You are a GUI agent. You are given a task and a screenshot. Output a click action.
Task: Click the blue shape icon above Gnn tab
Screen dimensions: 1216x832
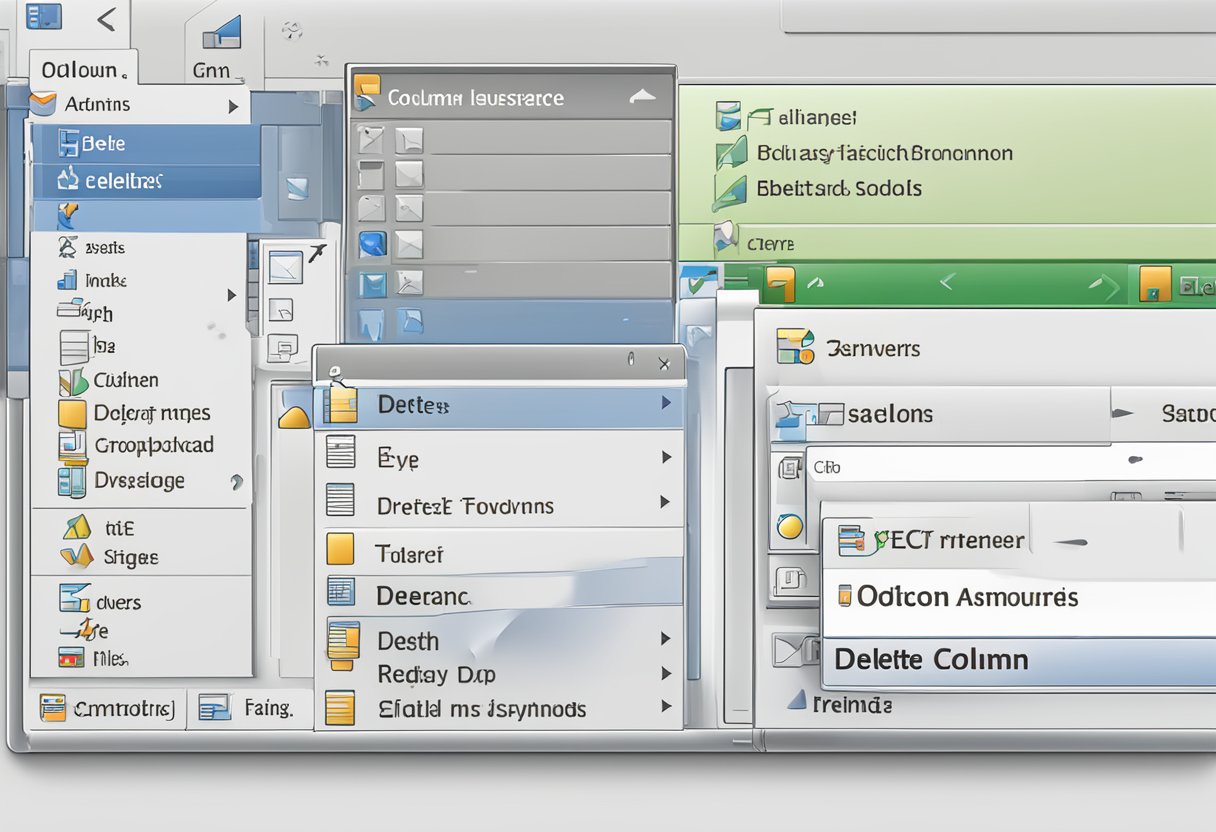[221, 35]
